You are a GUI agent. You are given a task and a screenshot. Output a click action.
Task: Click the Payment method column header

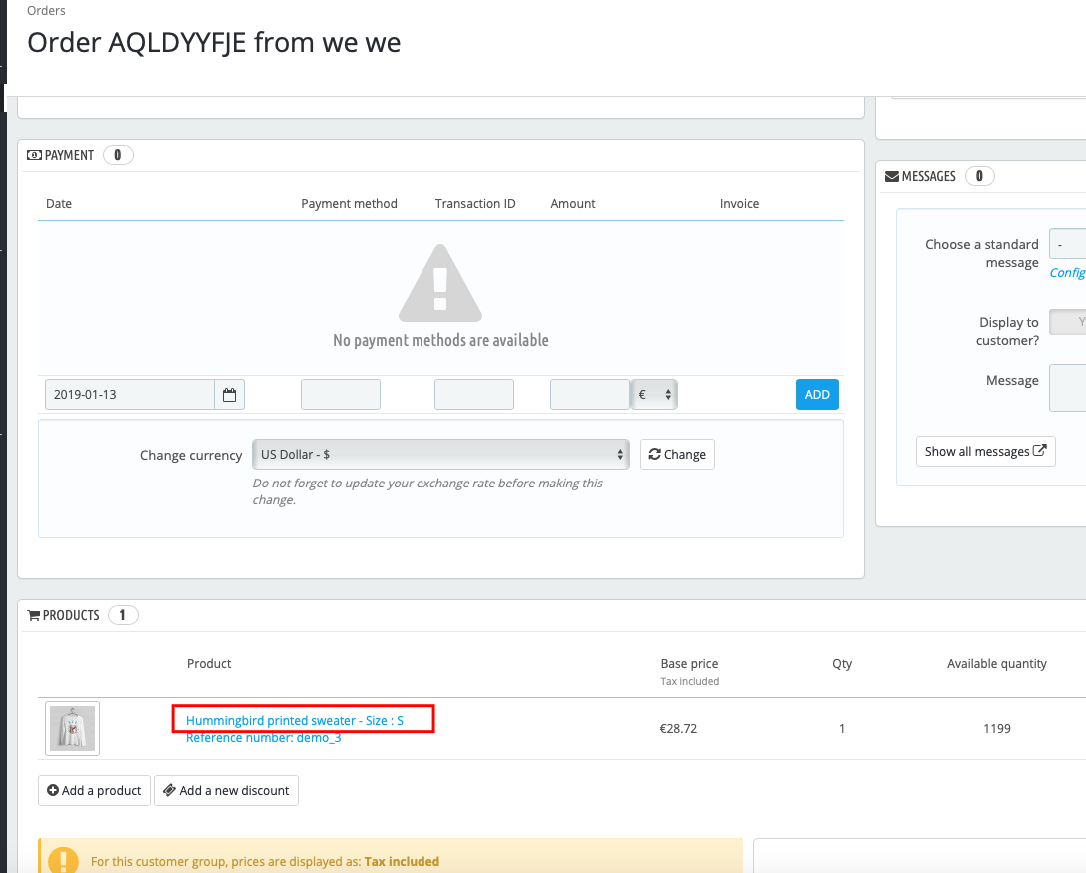click(349, 204)
